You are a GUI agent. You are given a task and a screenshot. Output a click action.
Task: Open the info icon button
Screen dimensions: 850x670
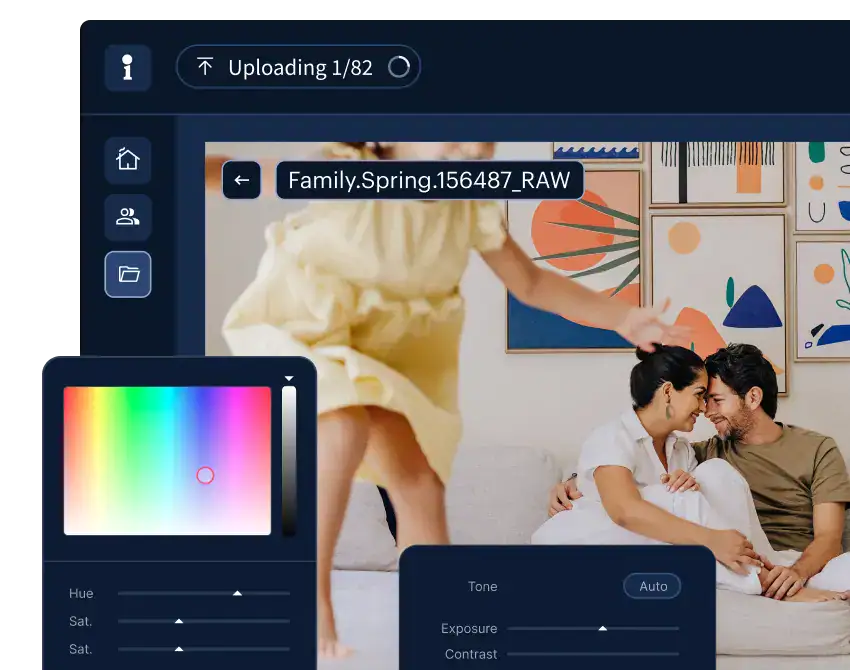(x=127, y=68)
